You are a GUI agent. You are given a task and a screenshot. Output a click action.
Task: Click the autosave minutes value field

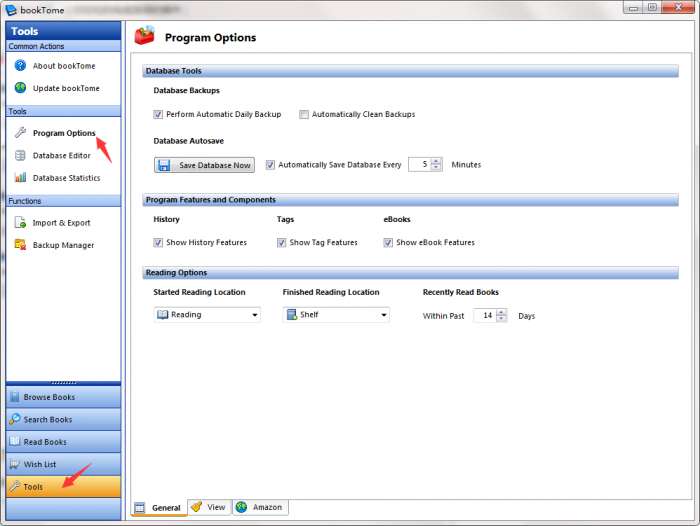[420, 164]
